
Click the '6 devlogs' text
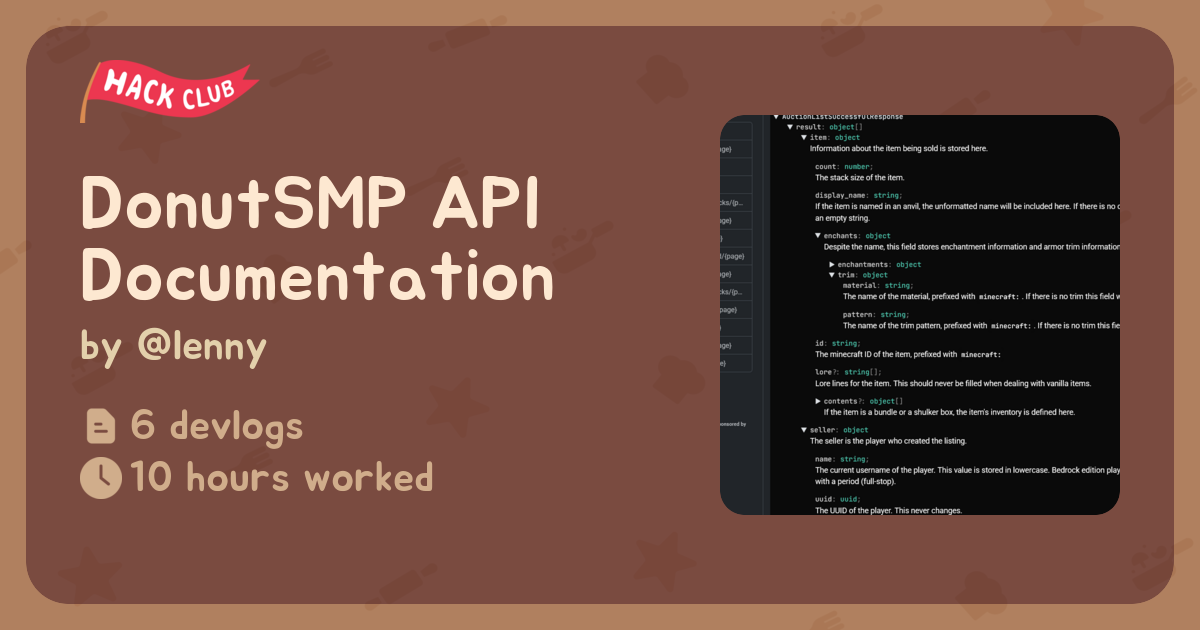click(x=217, y=428)
